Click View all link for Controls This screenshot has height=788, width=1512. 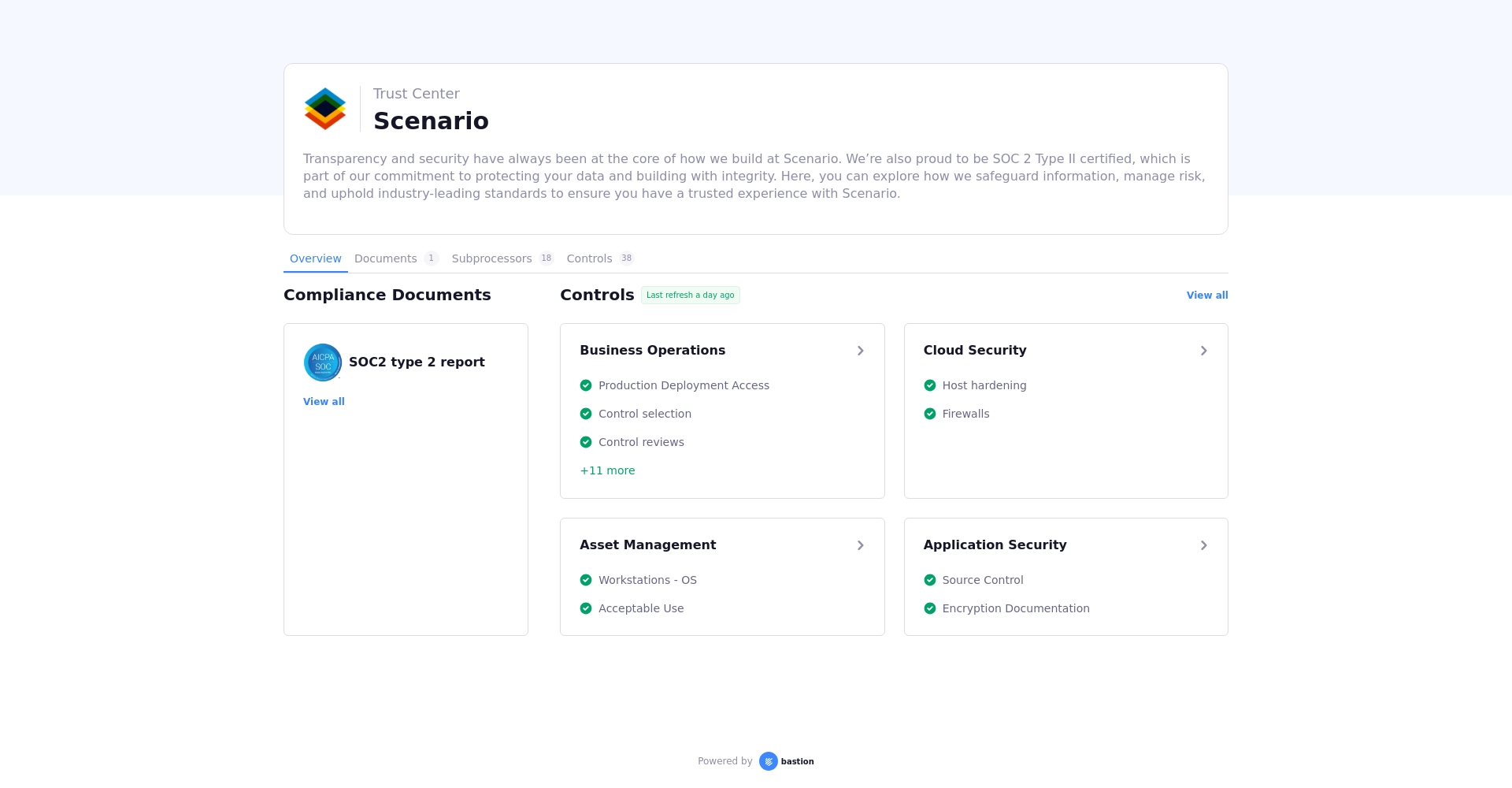point(1206,295)
